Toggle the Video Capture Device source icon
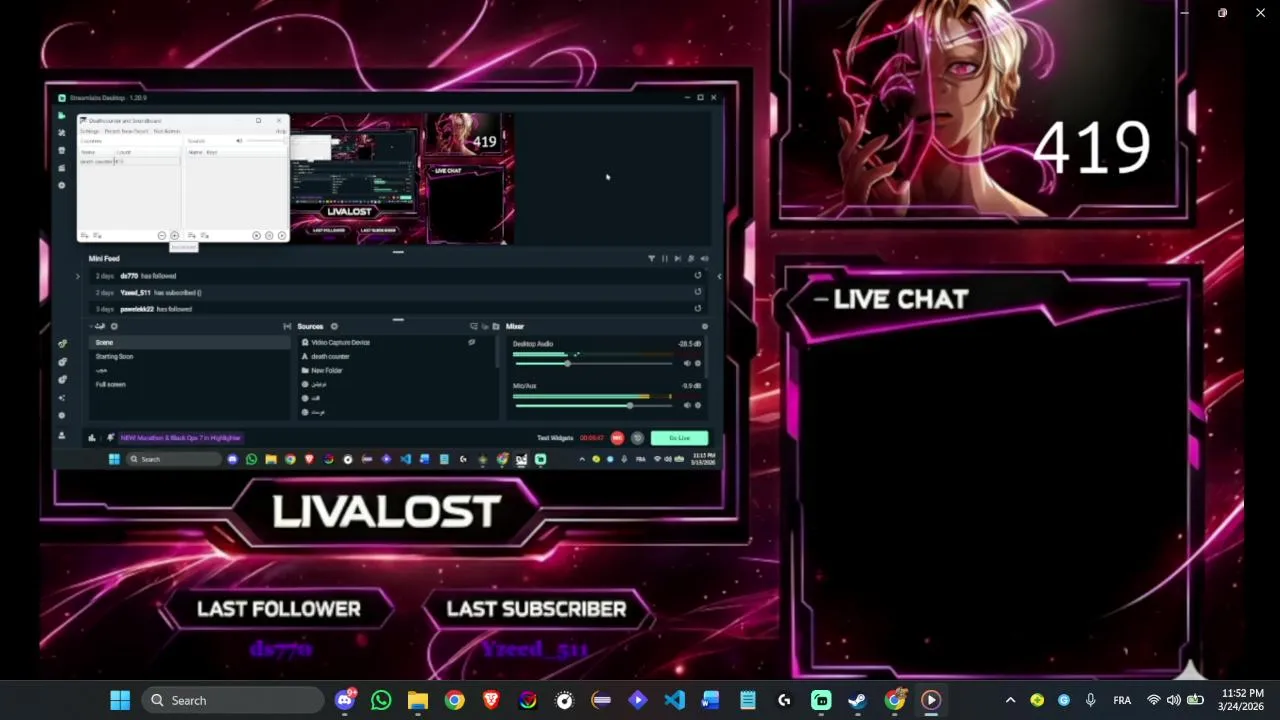 471,342
